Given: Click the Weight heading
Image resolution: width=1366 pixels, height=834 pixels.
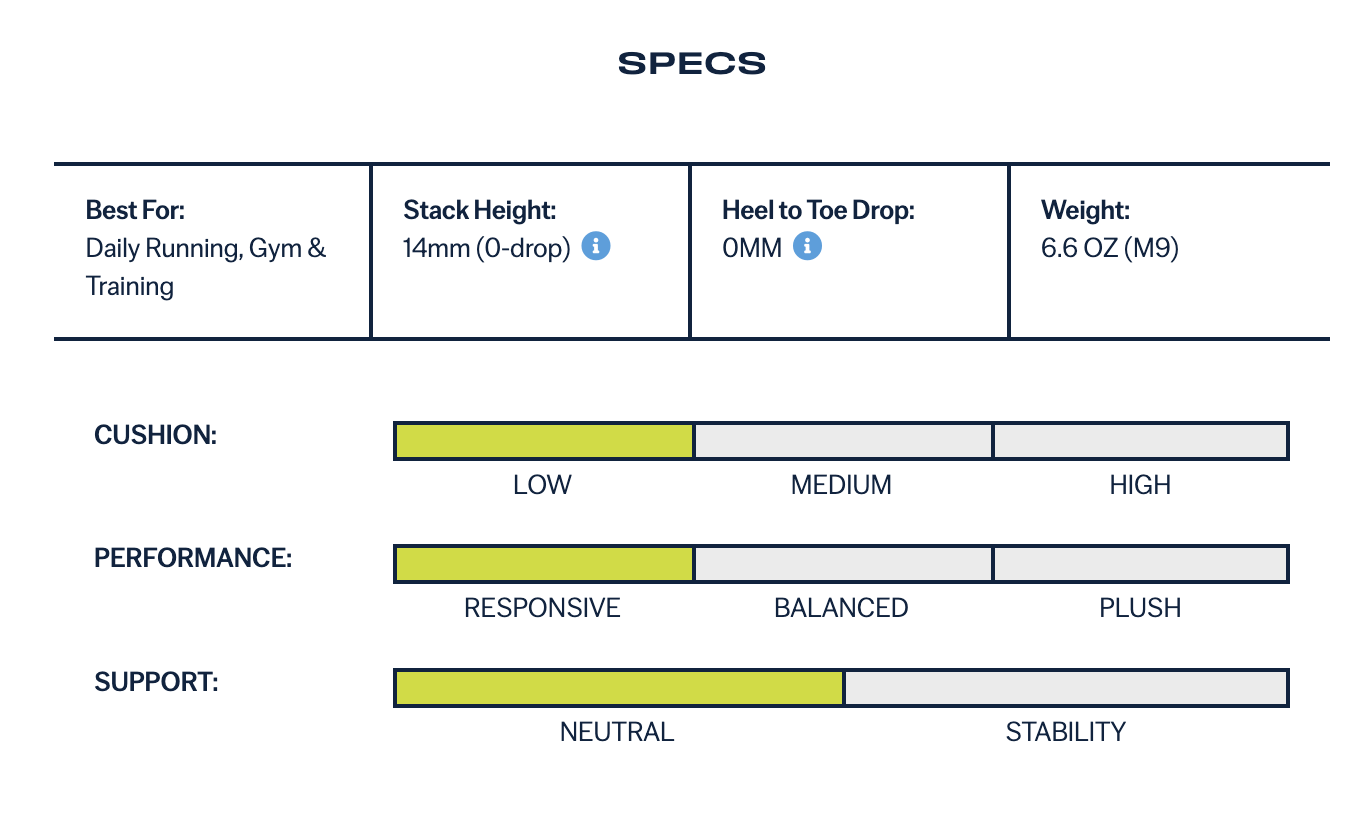Looking at the screenshot, I should 1085,210.
